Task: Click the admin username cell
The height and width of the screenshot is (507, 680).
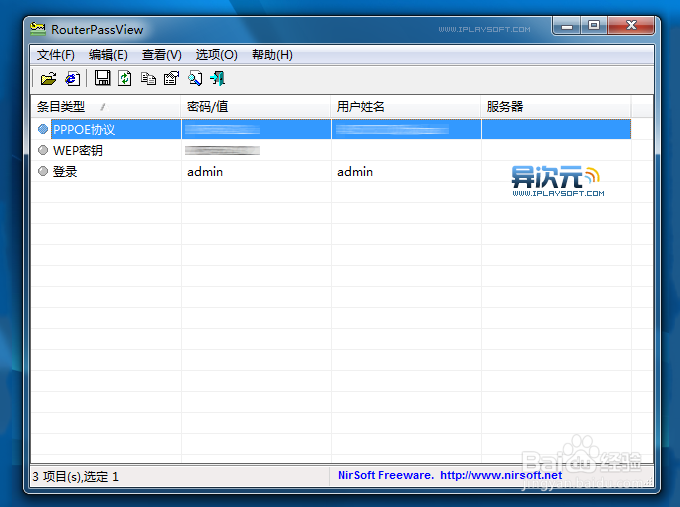Action: point(355,172)
